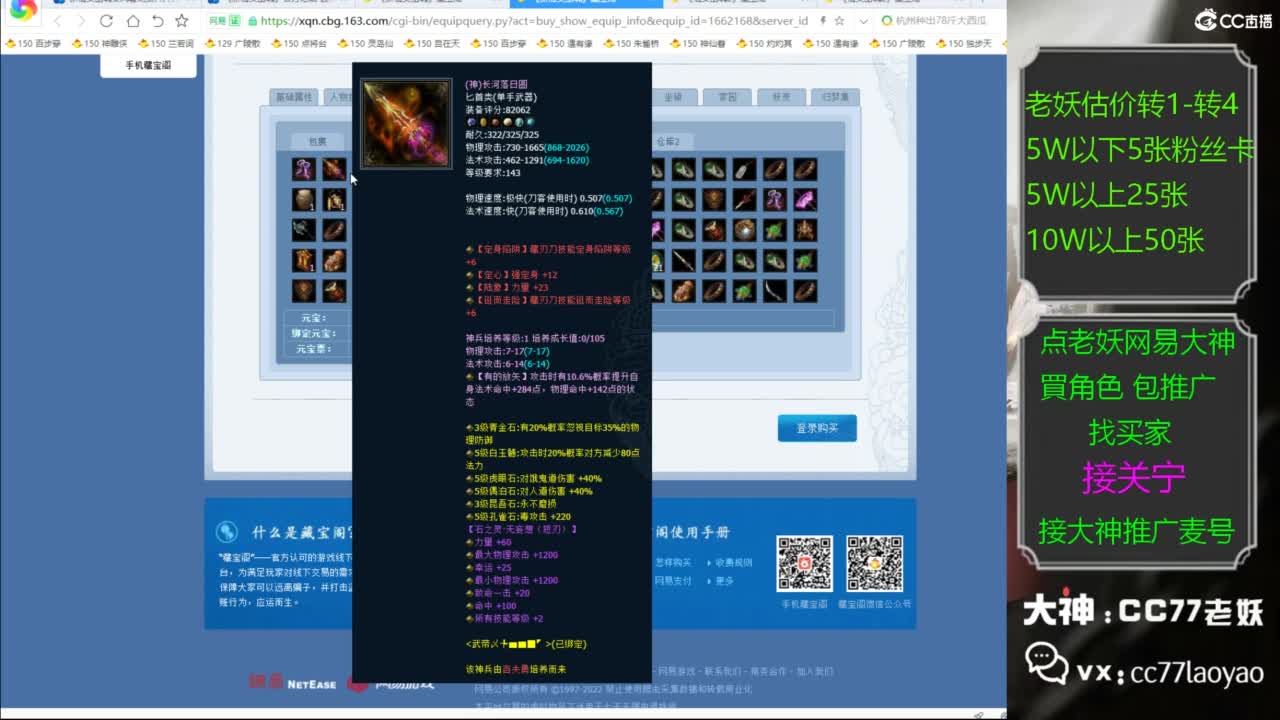Select the white curved blade in 仓库2 grid
Screen dimensions: 1280x720
[775, 291]
